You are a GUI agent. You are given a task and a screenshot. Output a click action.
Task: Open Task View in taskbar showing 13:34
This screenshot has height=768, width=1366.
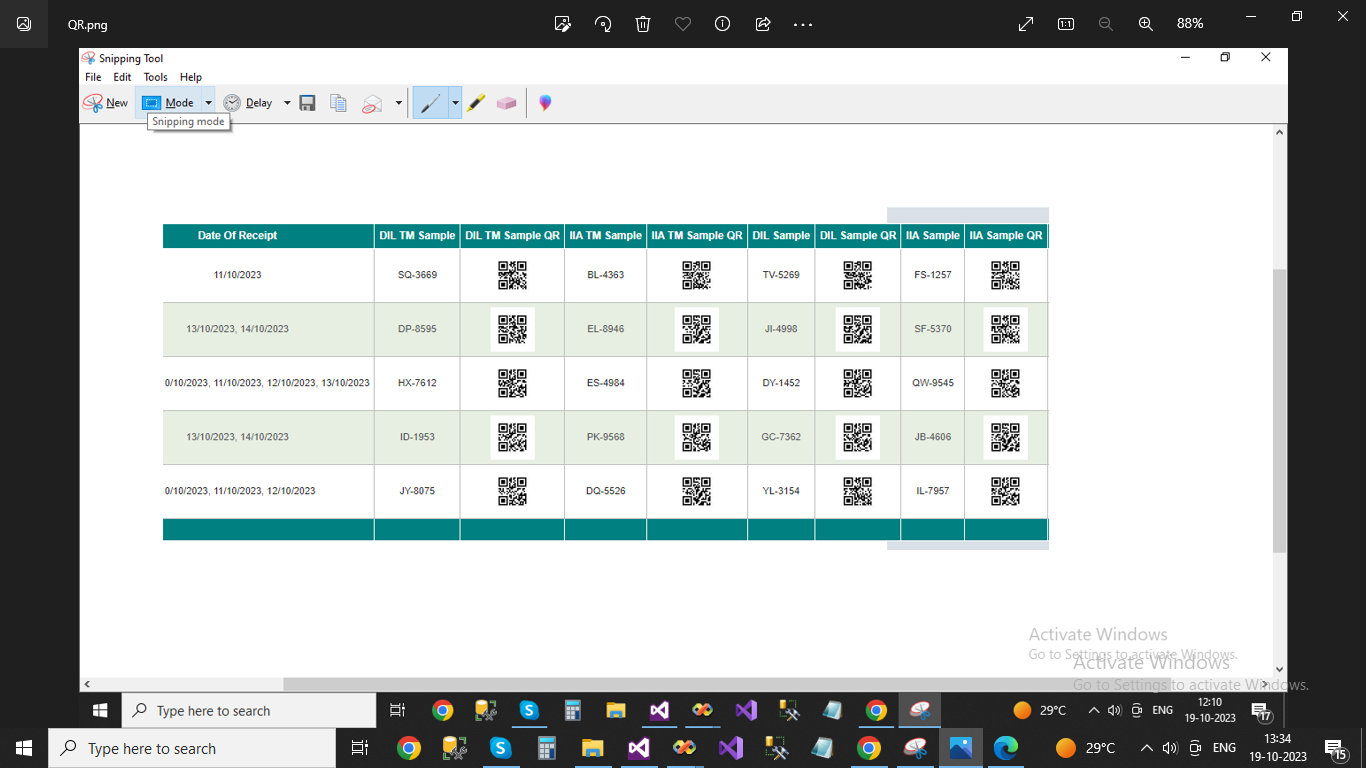tap(360, 748)
